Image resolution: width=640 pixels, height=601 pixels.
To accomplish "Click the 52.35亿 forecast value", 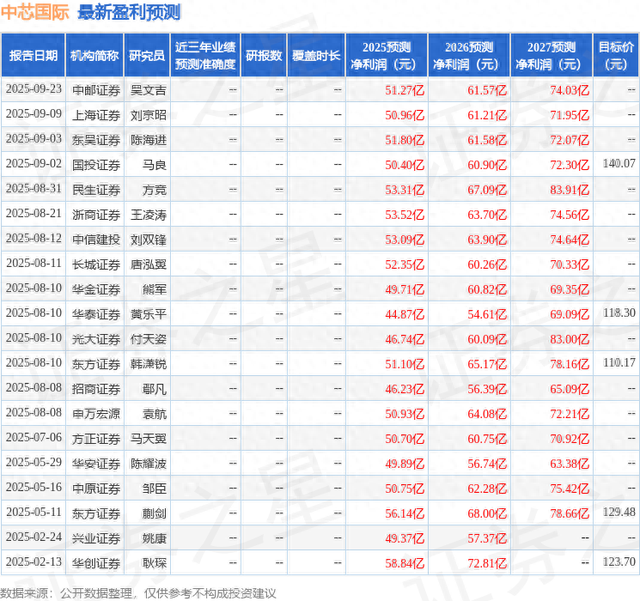I will 404,265.
